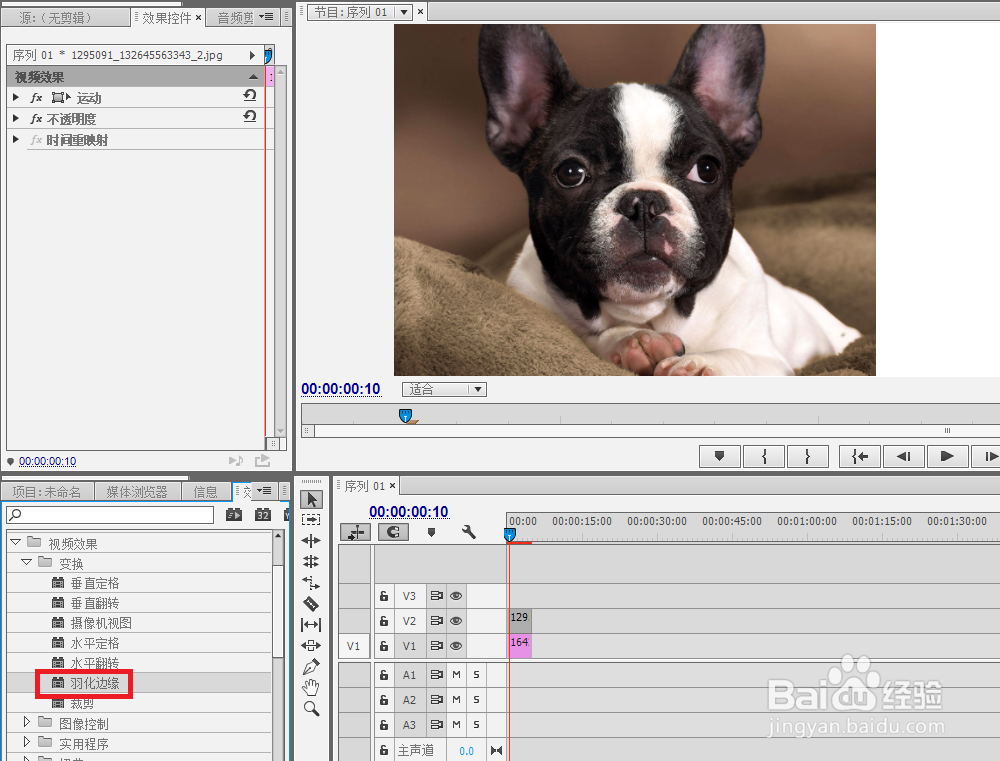Image resolution: width=1000 pixels, height=761 pixels.
Task: Click the effects search input field
Action: click(110, 515)
